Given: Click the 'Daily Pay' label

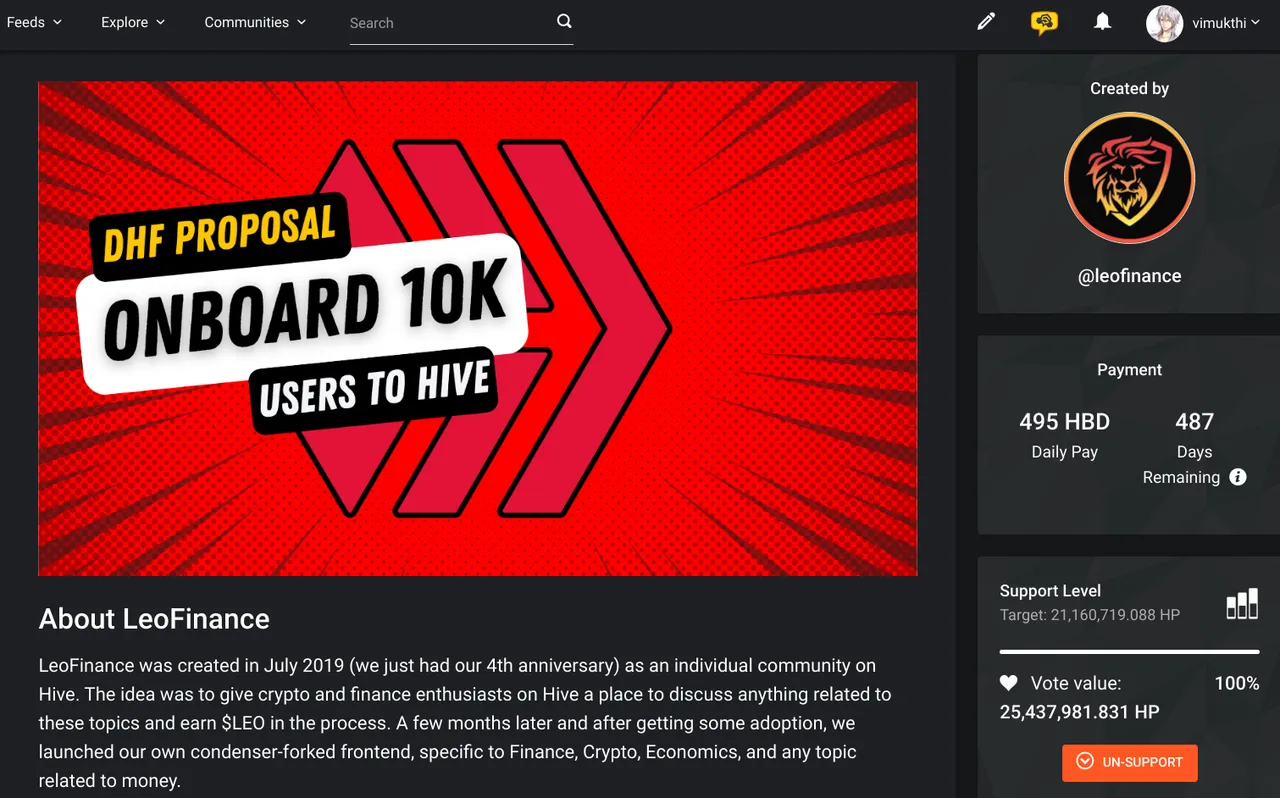Looking at the screenshot, I should point(1064,452).
